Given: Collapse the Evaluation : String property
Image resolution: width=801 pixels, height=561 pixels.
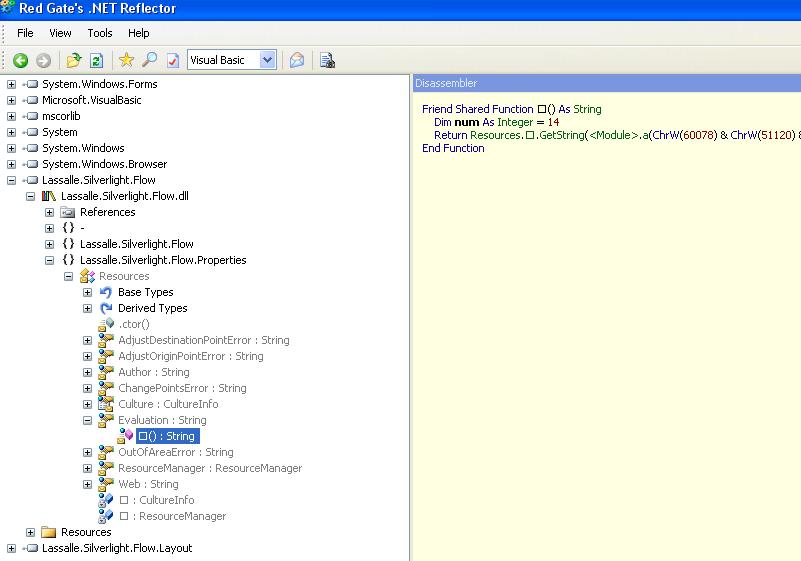Looking at the screenshot, I should coord(87,420).
